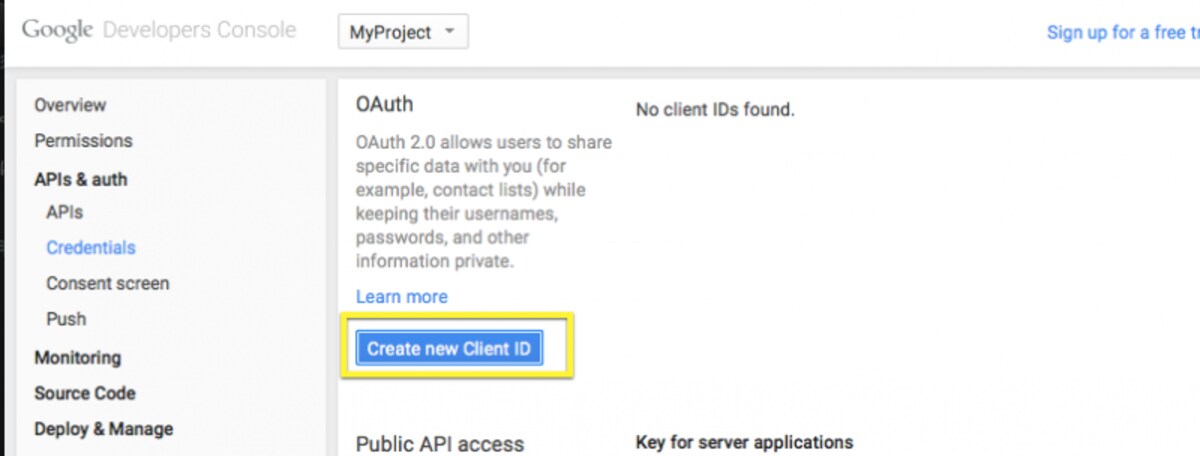Open the Sign up for a free trial link
The width and height of the screenshot is (1200, 456).
[1123, 32]
